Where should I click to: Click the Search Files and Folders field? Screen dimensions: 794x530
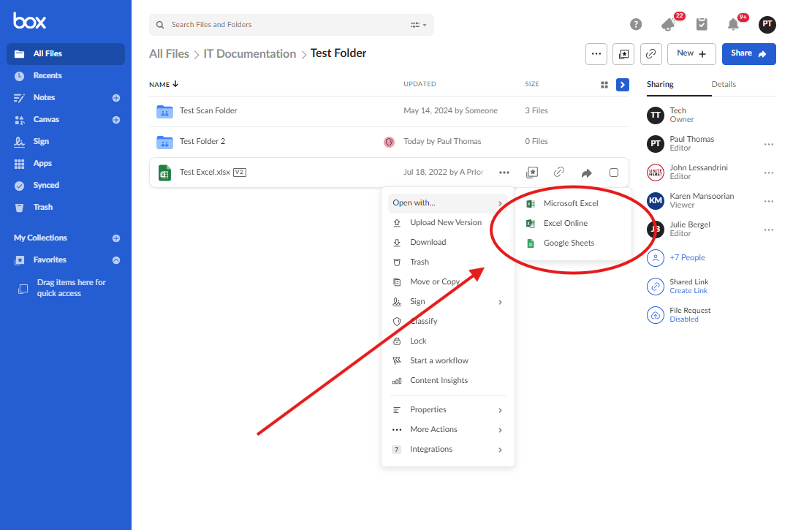(x=291, y=25)
